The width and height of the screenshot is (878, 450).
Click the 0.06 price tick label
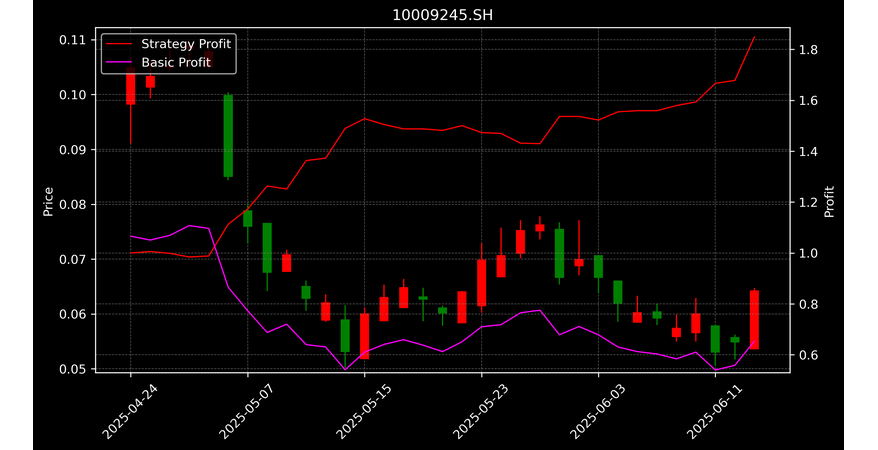[x=73, y=314]
